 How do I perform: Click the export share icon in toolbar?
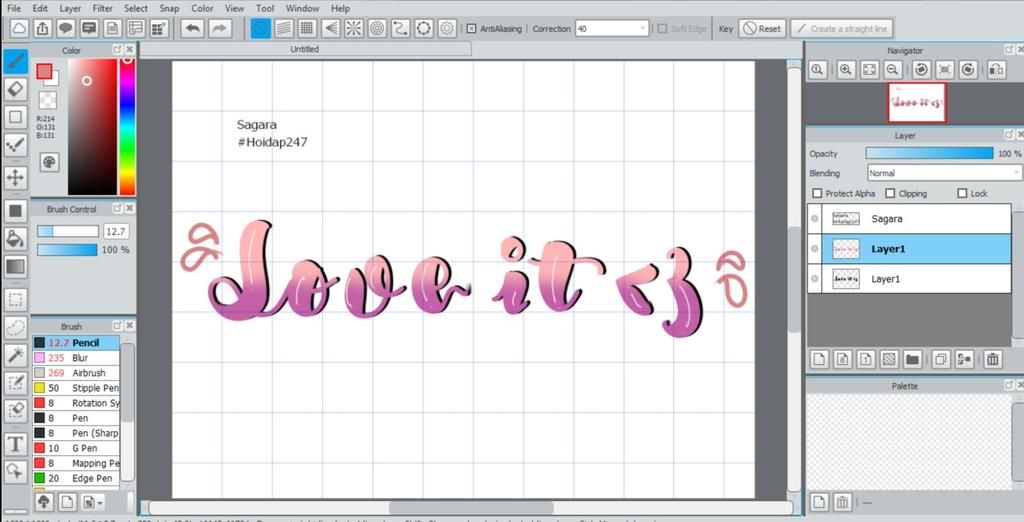[42, 28]
